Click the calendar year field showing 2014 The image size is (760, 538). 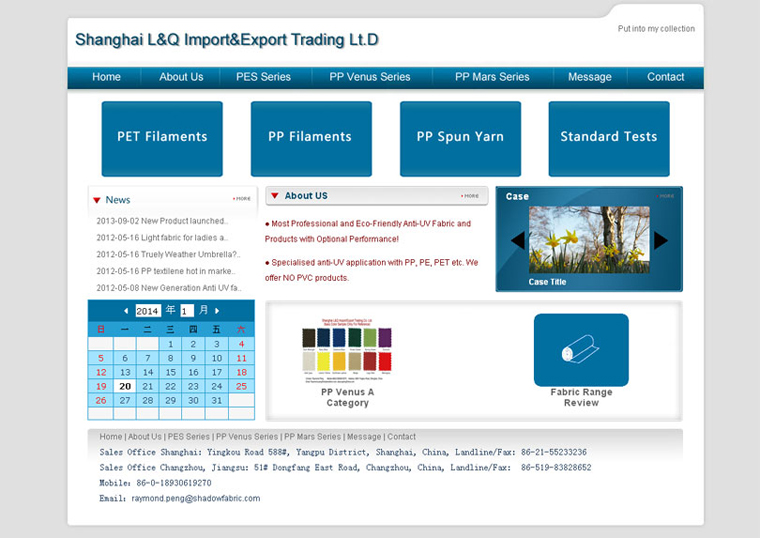click(148, 311)
